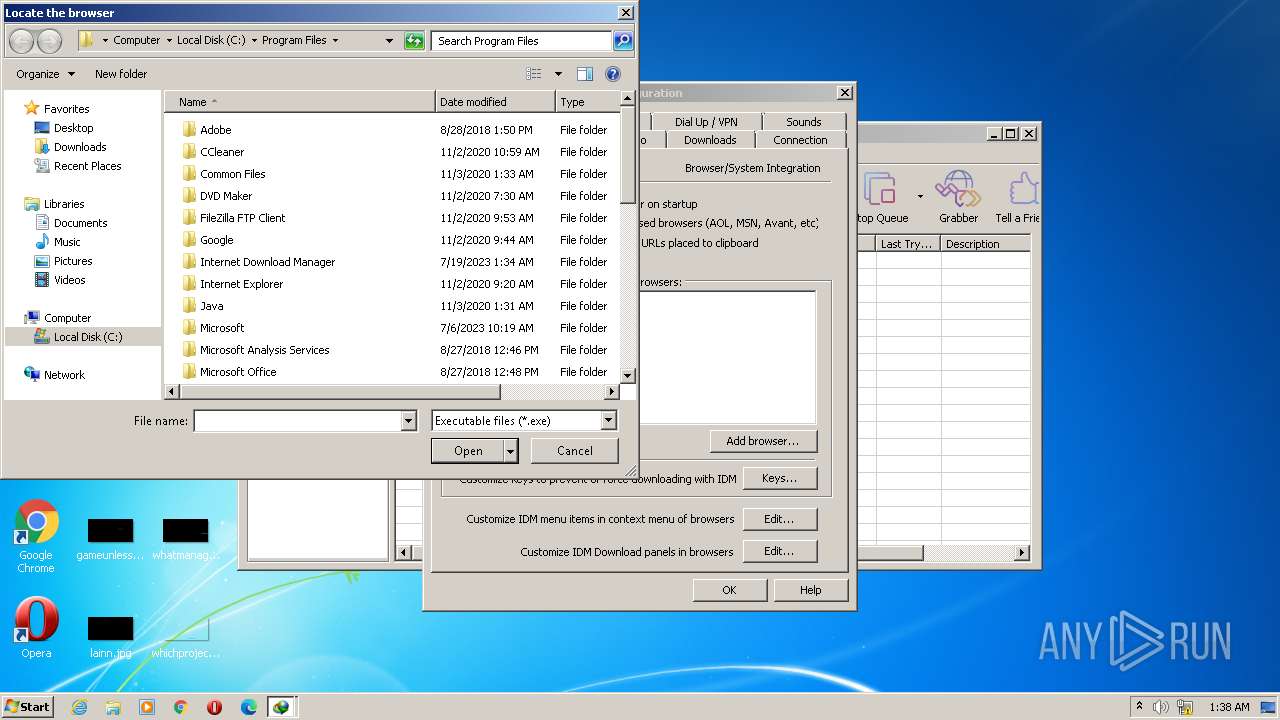1280x720 pixels.
Task: Show hidden system tray icons
Action: tap(1139, 707)
